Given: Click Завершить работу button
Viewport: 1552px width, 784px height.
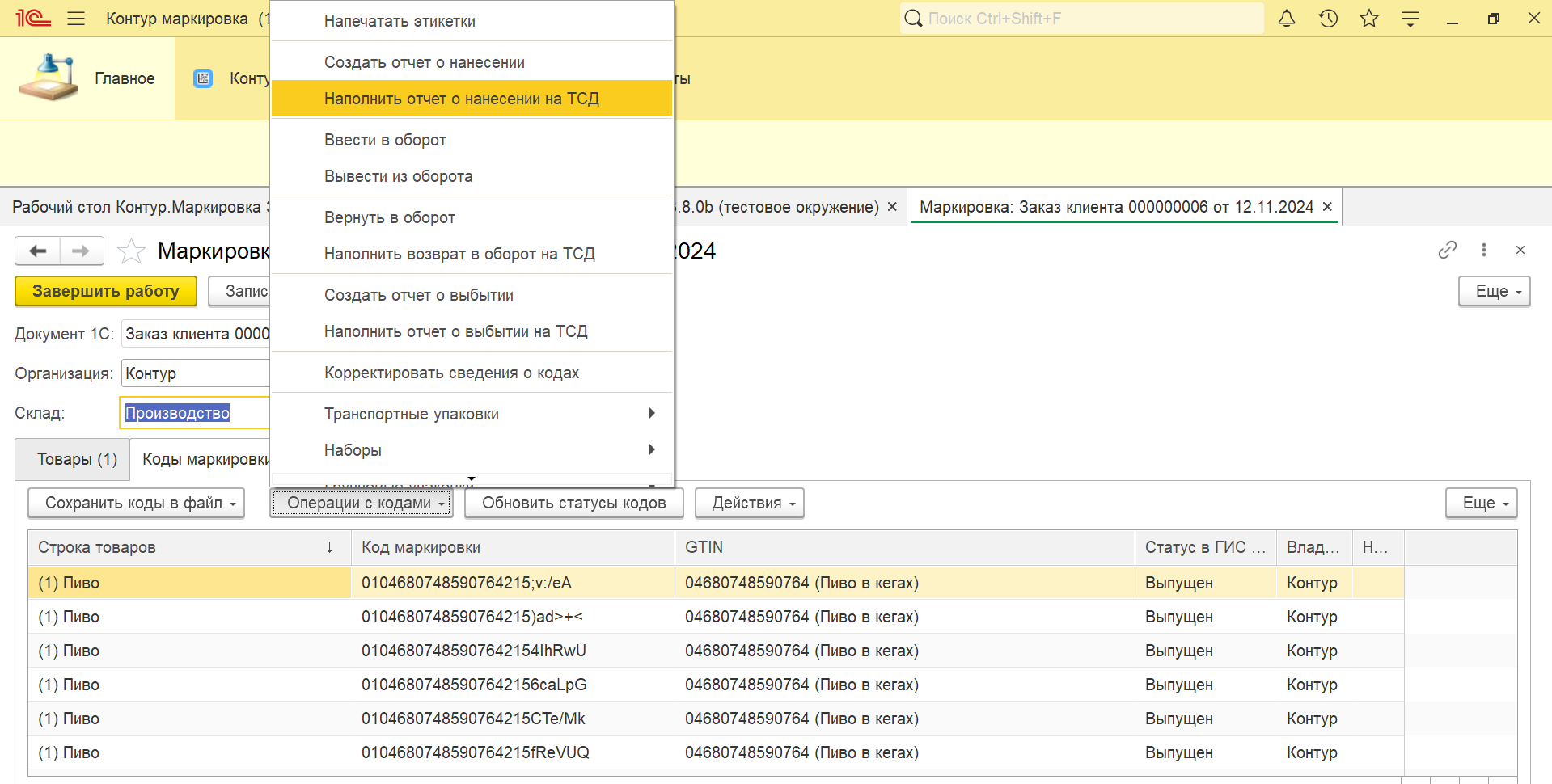Looking at the screenshot, I should point(106,291).
